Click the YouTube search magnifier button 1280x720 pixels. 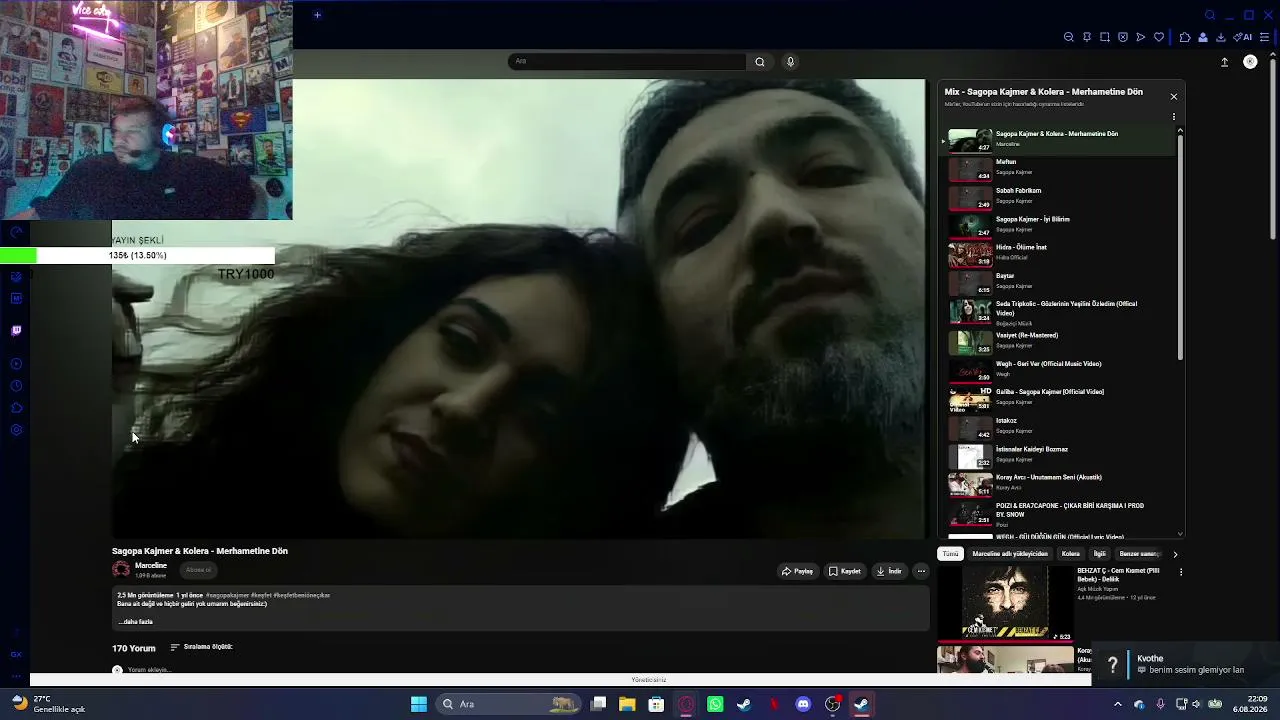coord(760,62)
